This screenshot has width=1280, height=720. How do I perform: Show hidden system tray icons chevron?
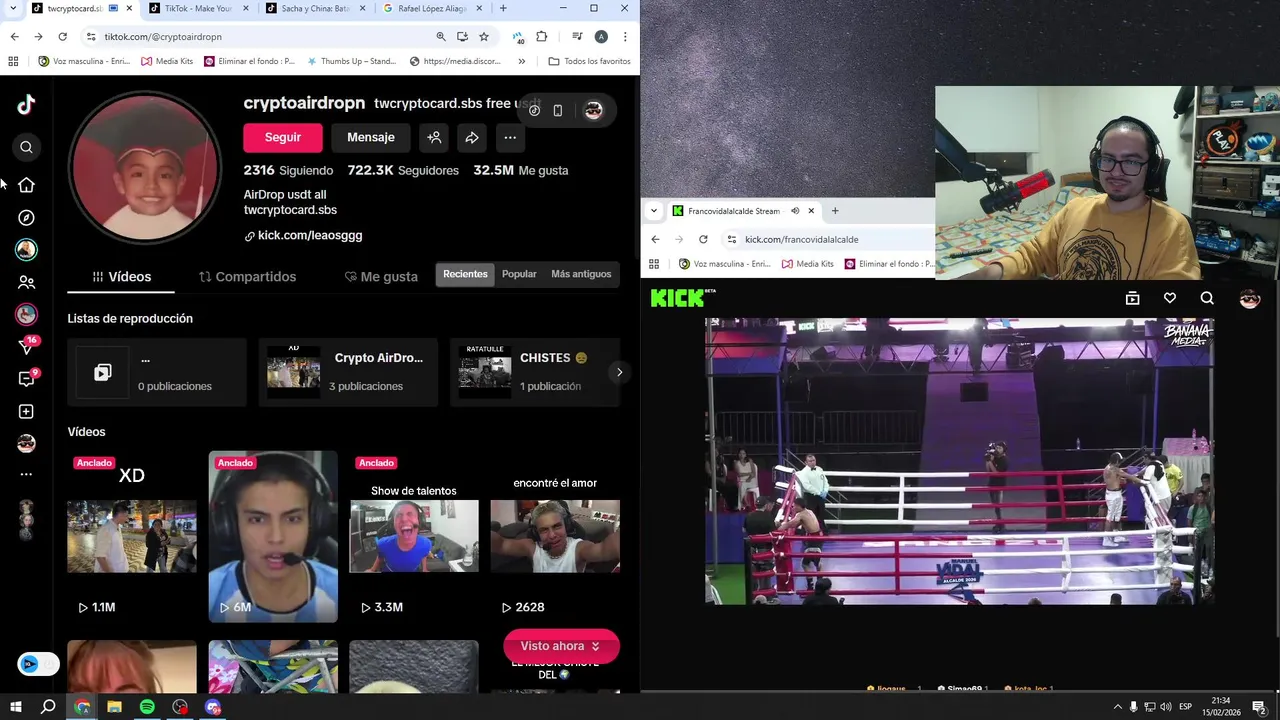1117,707
